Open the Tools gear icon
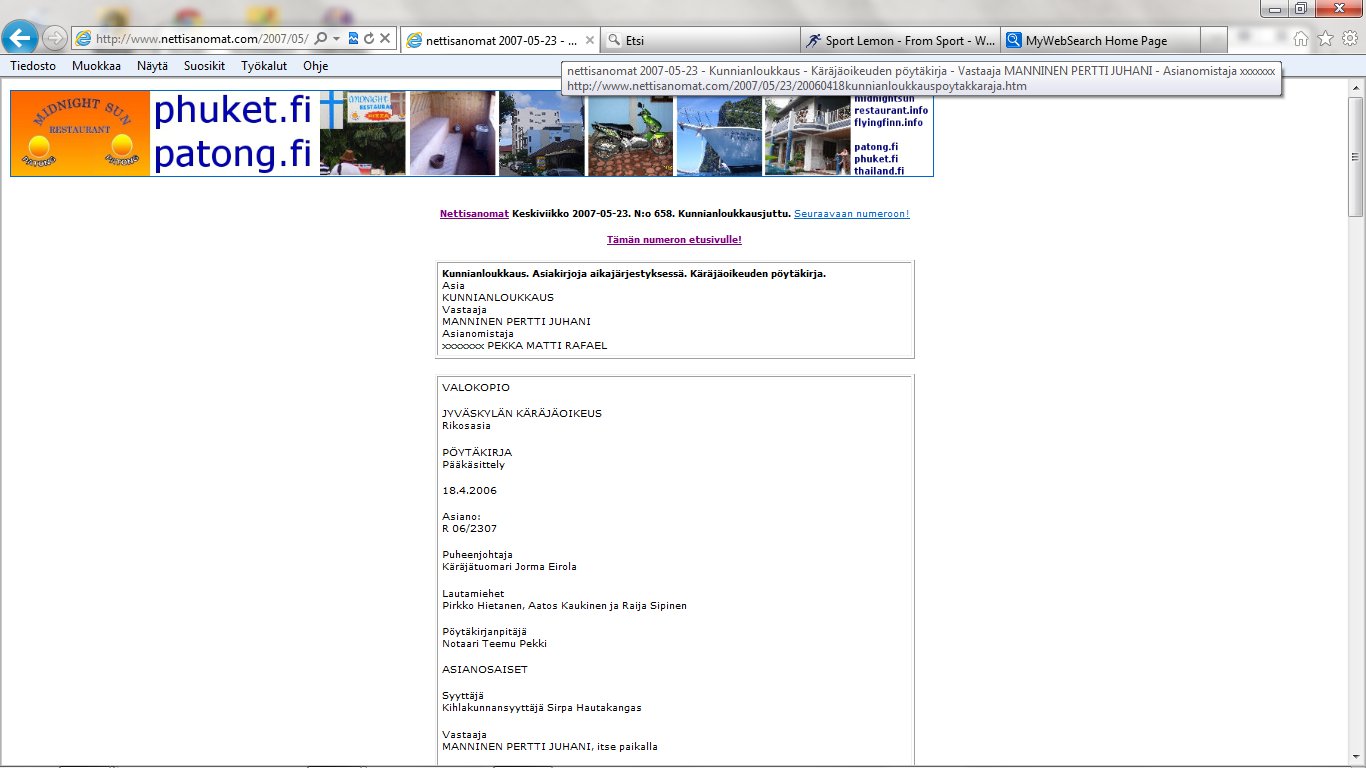 (1349, 39)
